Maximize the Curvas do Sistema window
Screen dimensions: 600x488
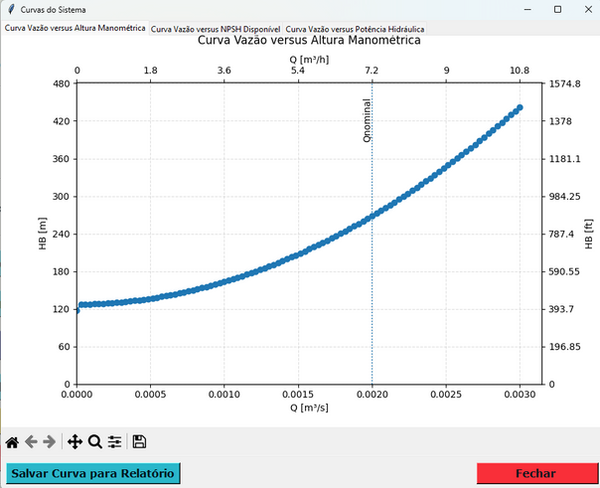coord(558,10)
